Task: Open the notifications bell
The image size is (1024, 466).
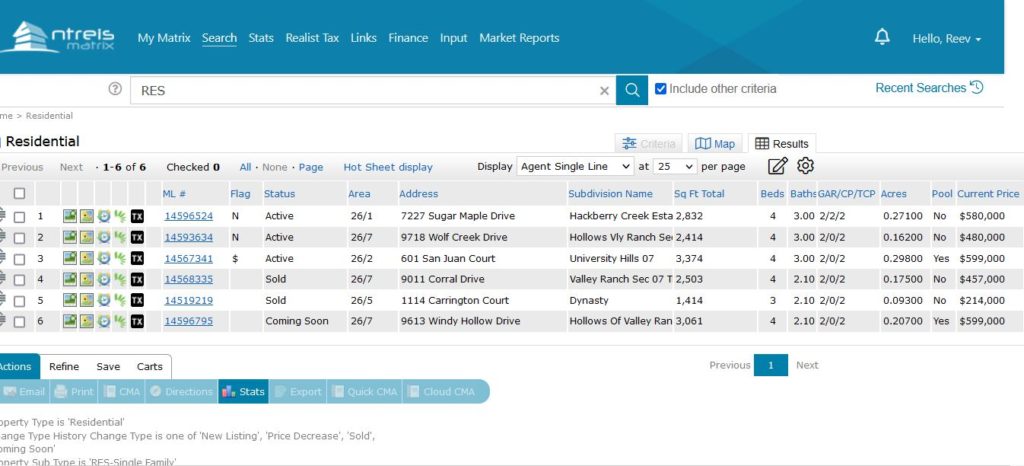Action: pyautogui.click(x=882, y=37)
